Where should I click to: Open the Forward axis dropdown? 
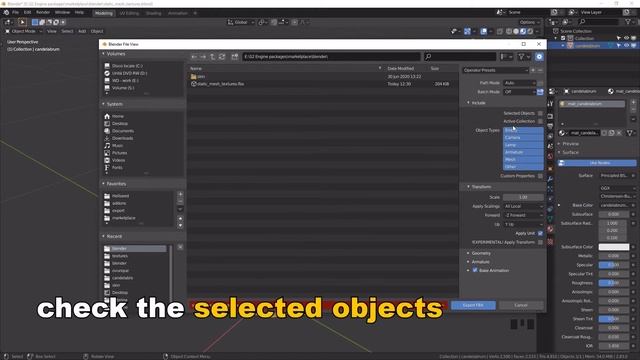(x=523, y=215)
